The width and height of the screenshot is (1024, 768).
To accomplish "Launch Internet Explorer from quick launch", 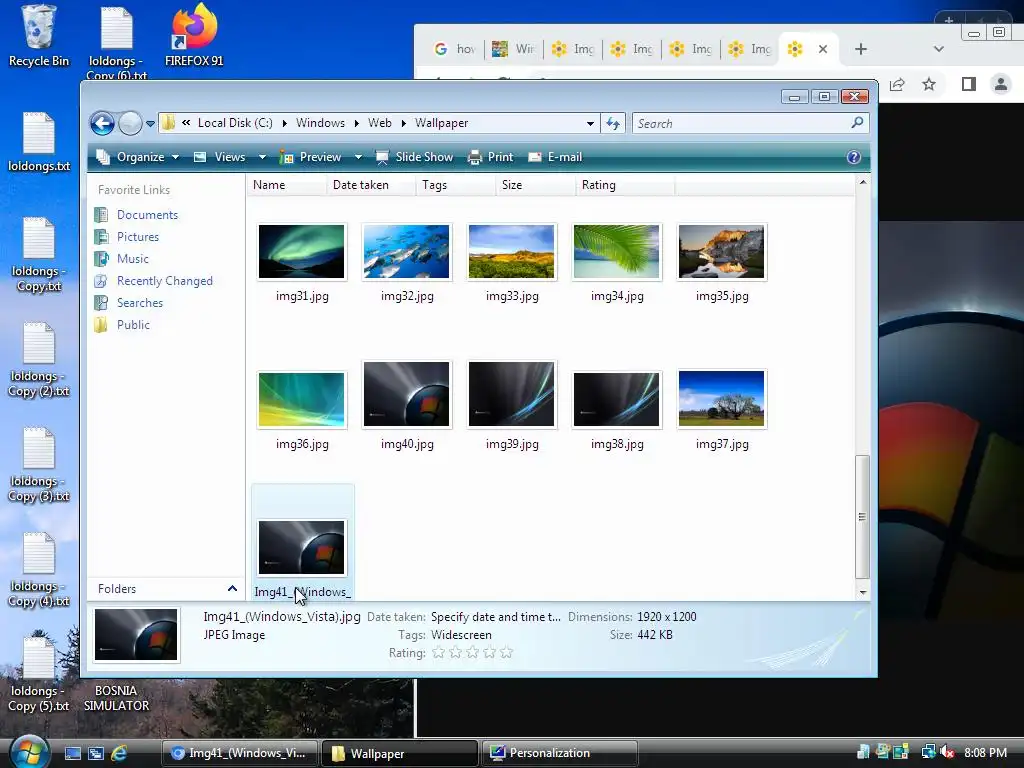I will point(119,753).
